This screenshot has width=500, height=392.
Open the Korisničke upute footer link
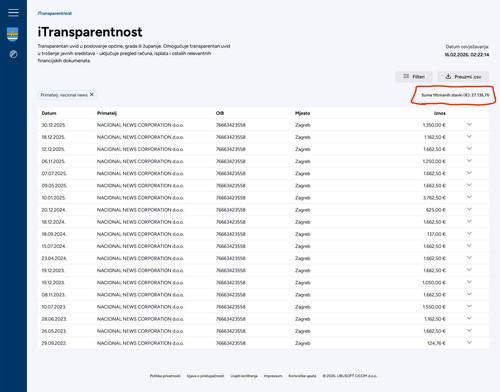pyautogui.click(x=302, y=376)
